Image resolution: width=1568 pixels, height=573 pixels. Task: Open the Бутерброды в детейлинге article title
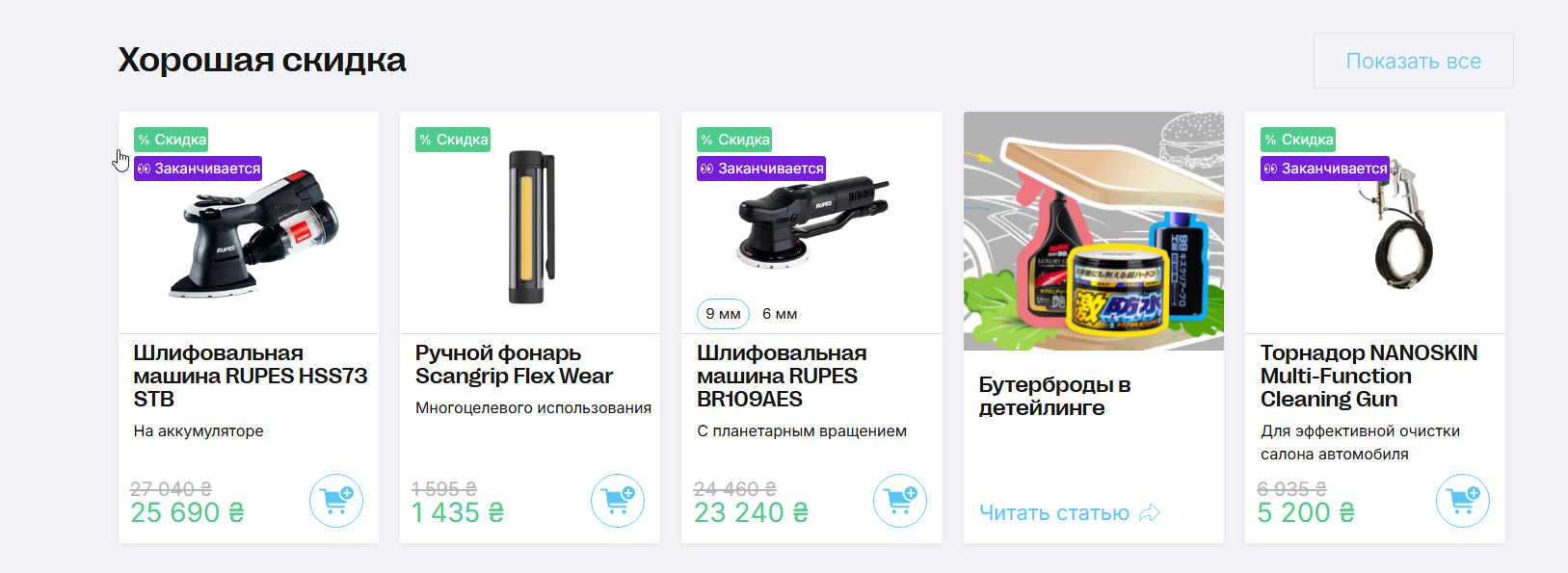tap(1054, 396)
